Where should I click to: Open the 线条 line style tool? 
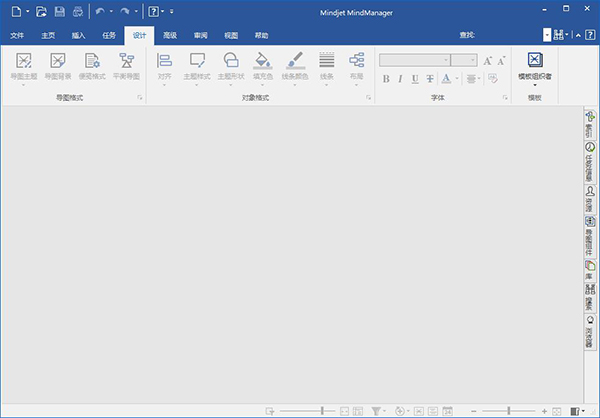[326, 68]
